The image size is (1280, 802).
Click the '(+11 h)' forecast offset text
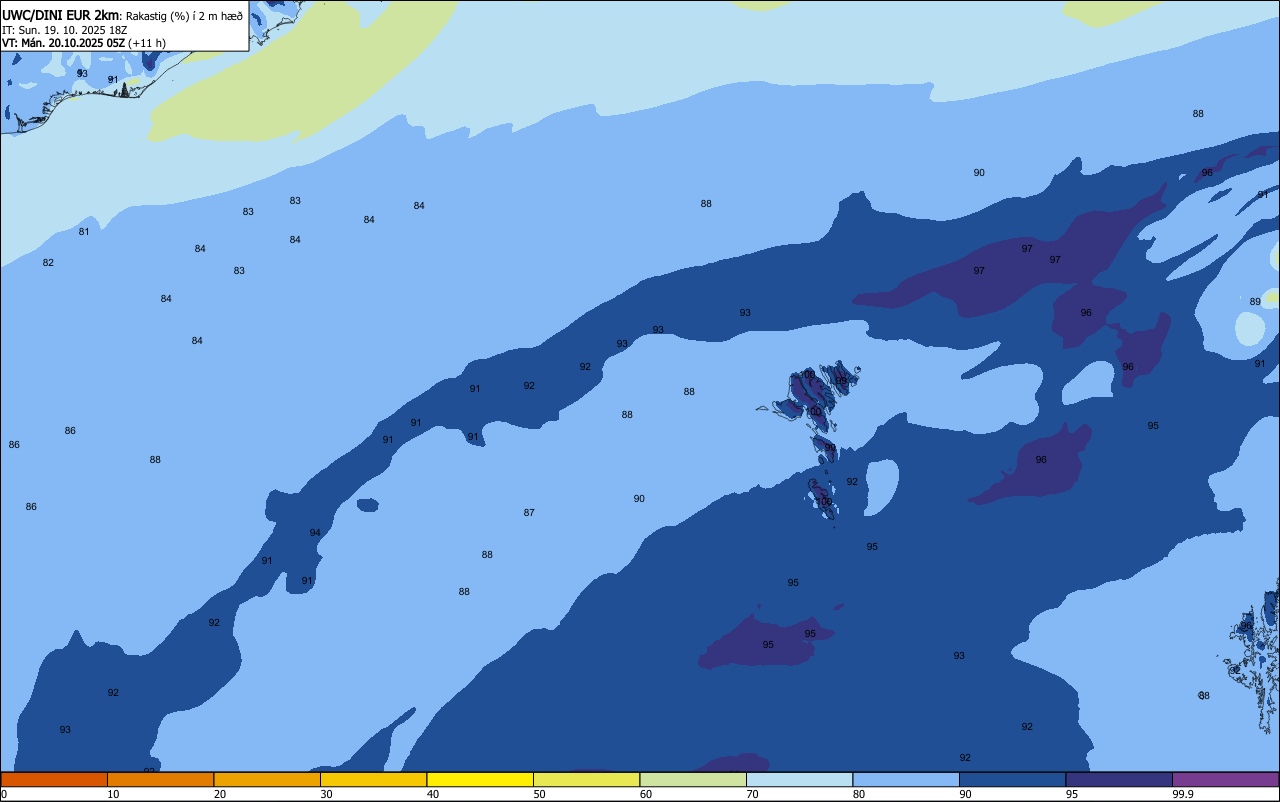147,42
